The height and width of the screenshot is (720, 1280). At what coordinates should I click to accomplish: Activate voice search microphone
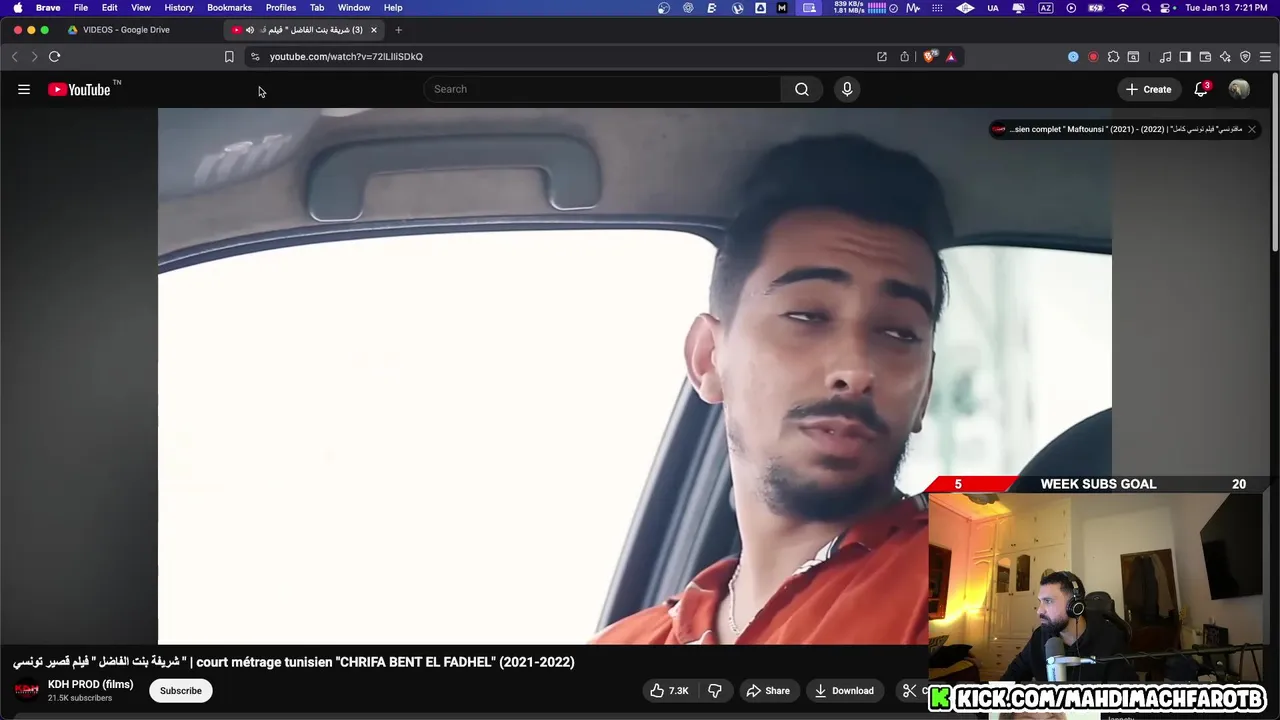tap(847, 89)
